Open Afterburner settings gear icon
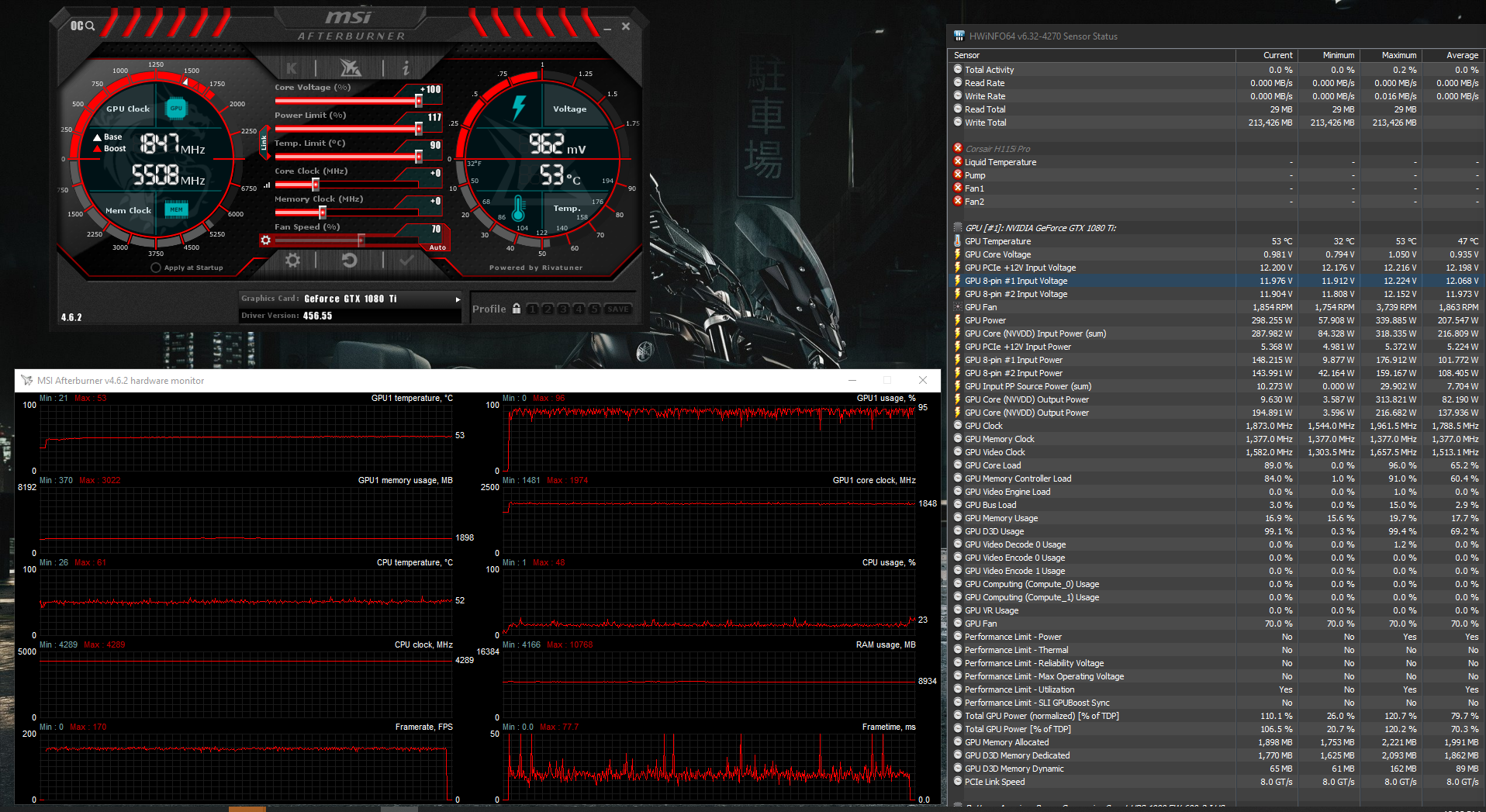1486x812 pixels. point(292,261)
